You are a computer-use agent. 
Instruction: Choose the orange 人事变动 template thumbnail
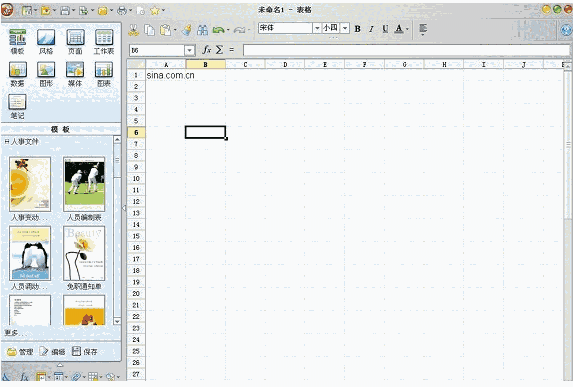tap(30, 184)
